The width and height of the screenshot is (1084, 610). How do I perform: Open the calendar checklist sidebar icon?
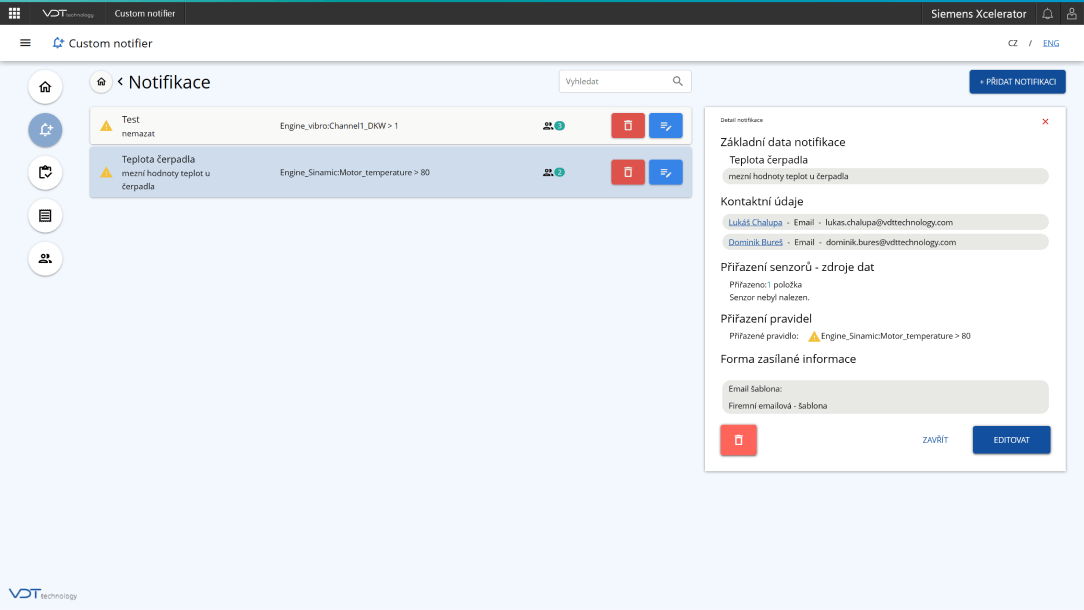pos(45,173)
